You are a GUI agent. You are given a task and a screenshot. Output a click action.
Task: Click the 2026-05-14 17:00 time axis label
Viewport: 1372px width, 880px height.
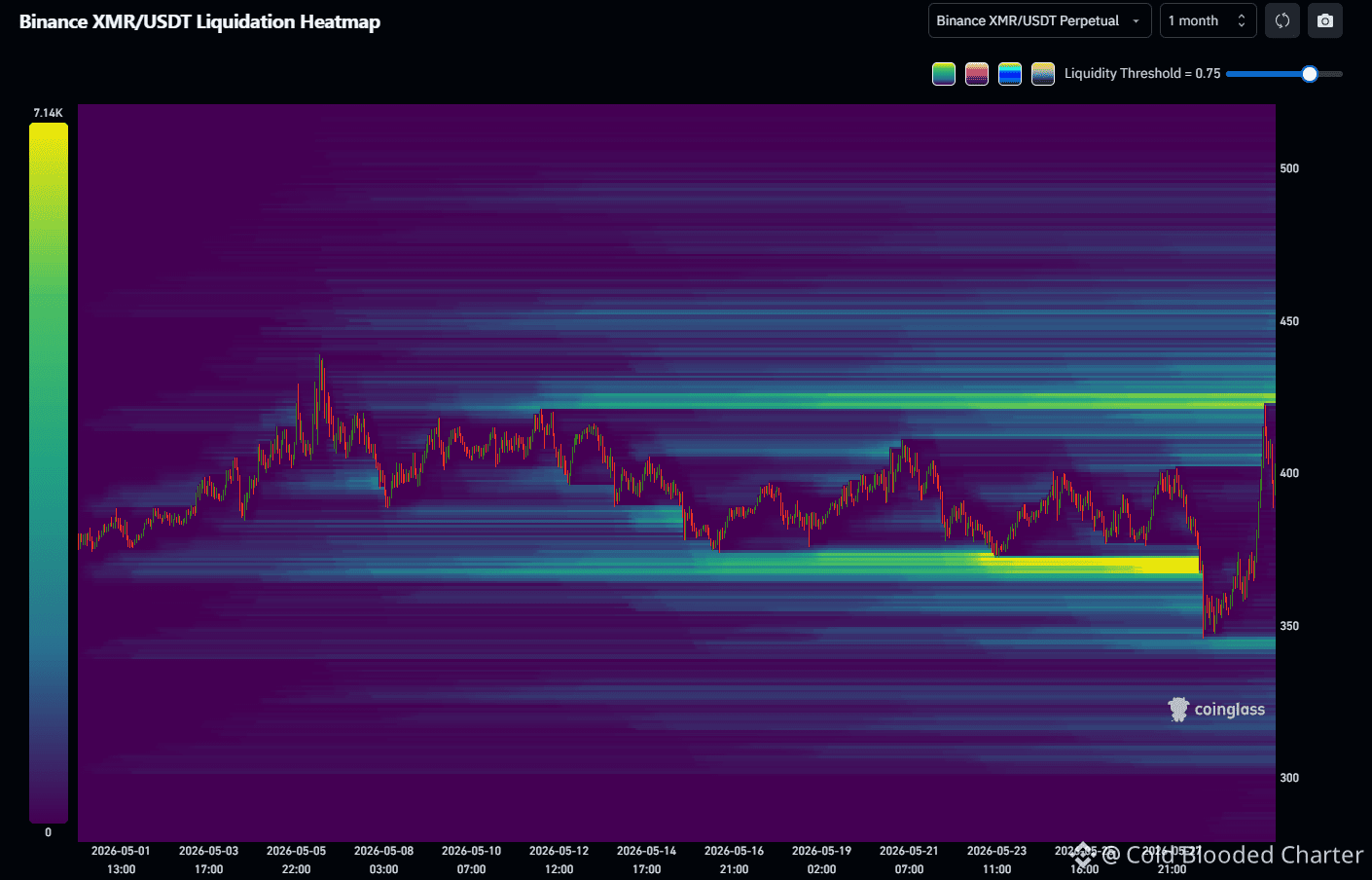point(646,860)
